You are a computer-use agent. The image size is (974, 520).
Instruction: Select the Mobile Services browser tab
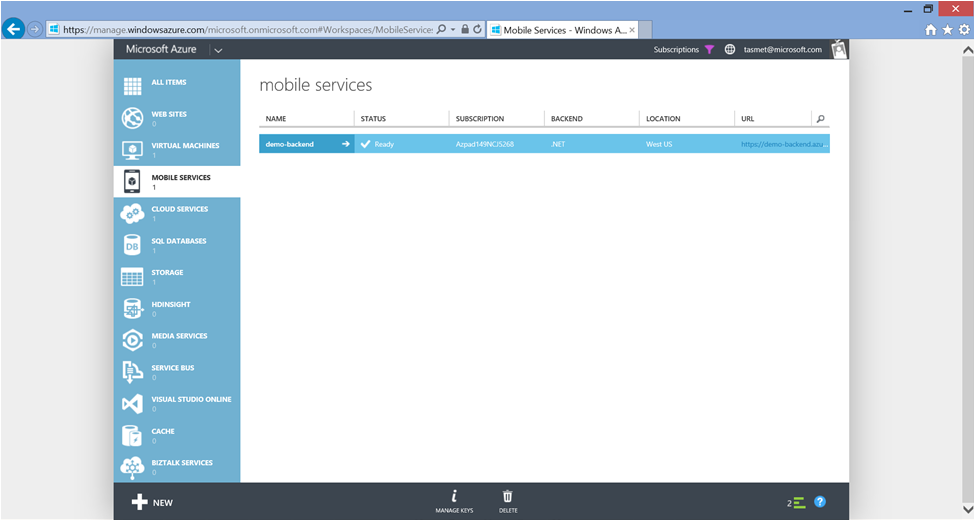(x=563, y=30)
